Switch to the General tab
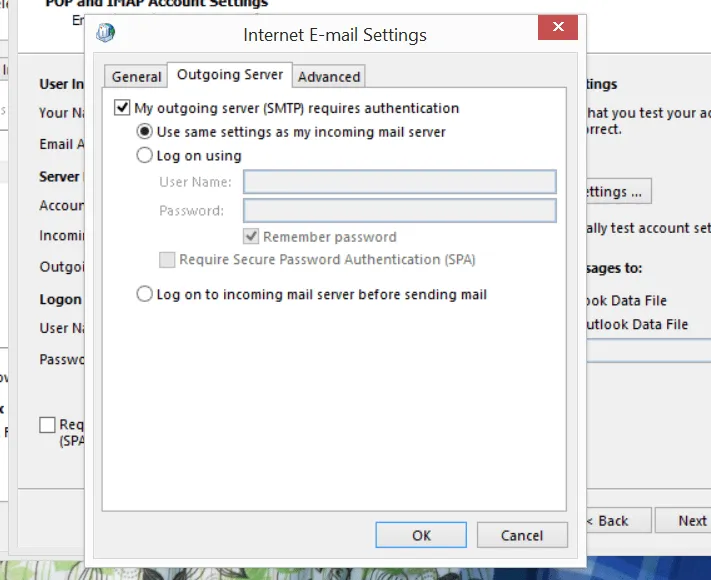The image size is (711, 580). coord(136,77)
